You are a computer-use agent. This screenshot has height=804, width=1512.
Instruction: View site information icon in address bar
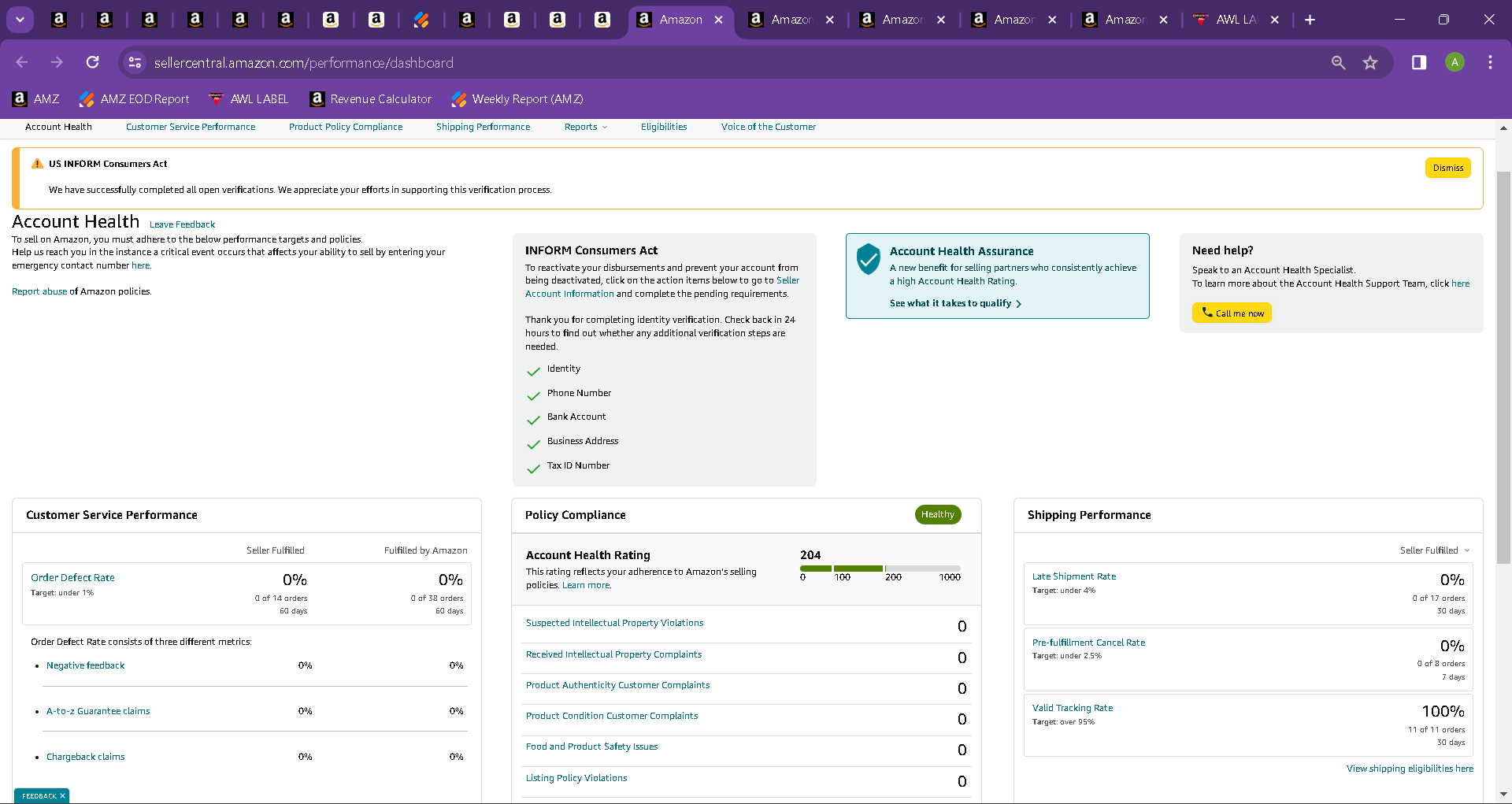(x=135, y=62)
